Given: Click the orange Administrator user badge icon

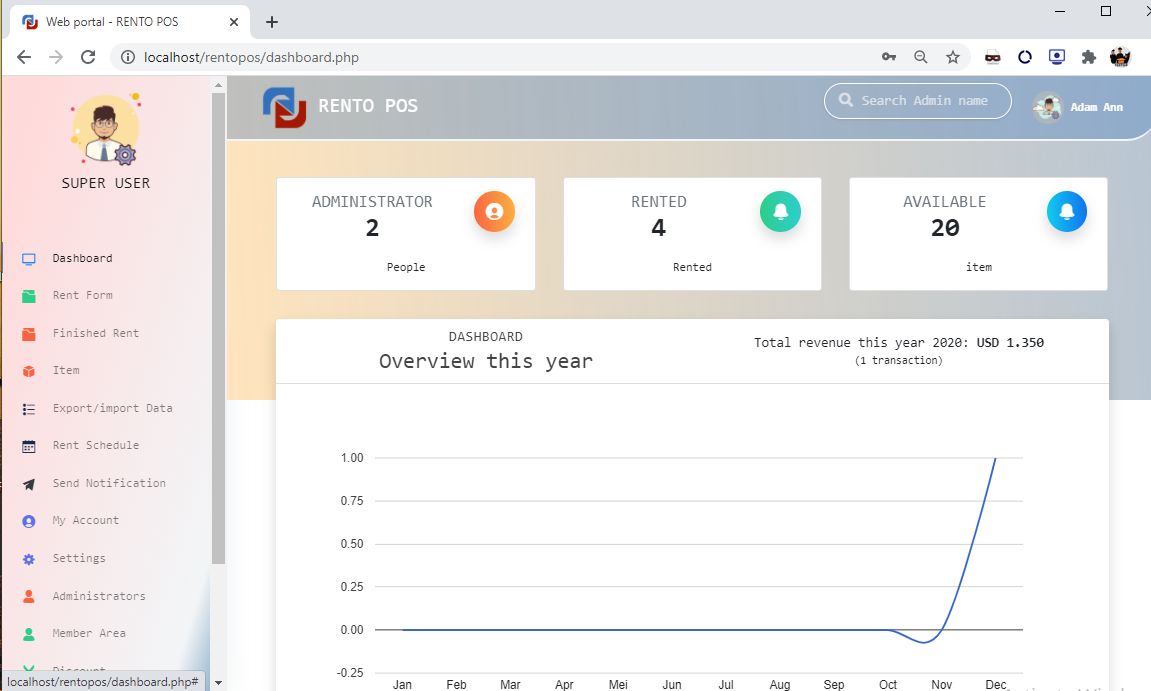Looking at the screenshot, I should (494, 212).
